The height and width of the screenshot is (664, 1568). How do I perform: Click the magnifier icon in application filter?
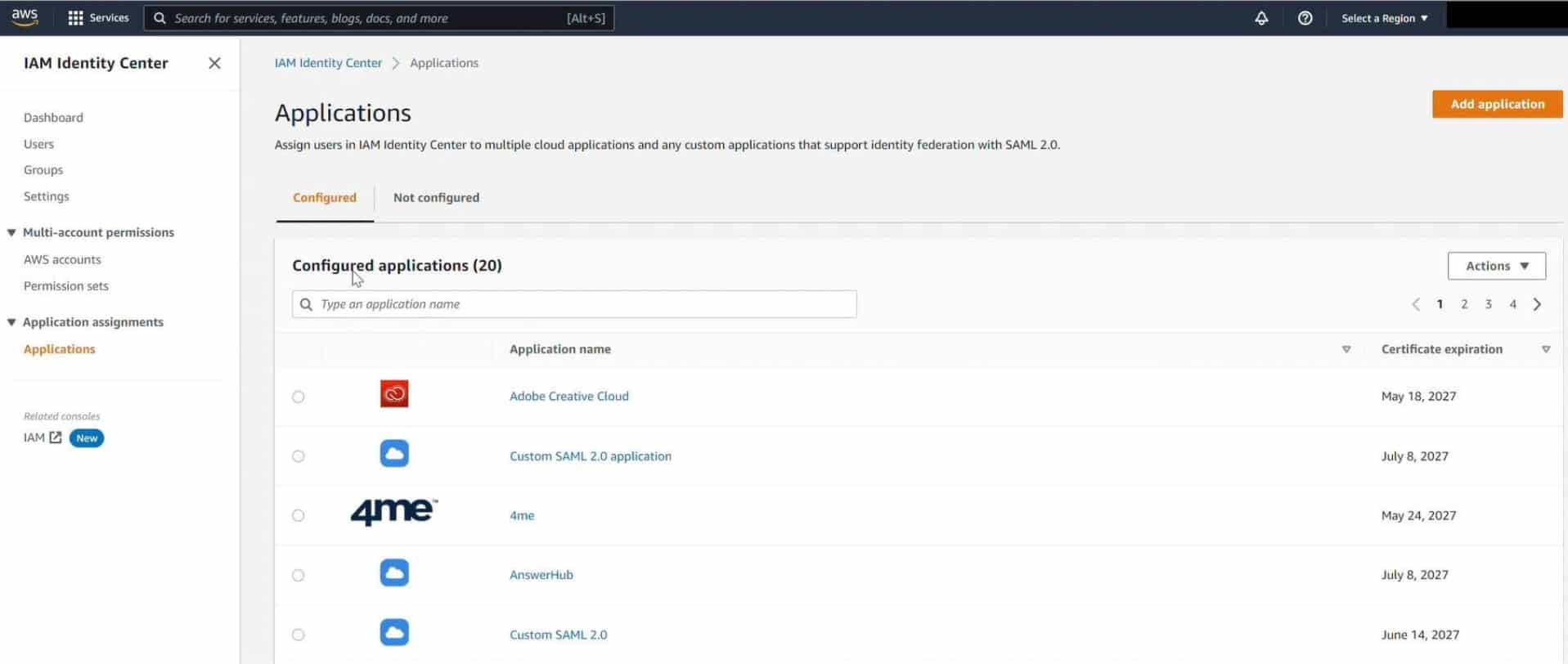pyautogui.click(x=306, y=304)
